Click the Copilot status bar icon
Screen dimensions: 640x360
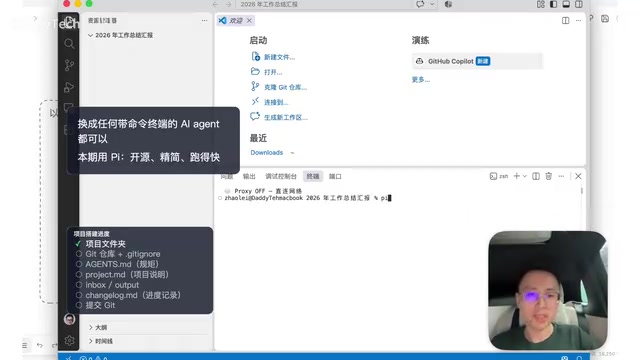point(564,358)
